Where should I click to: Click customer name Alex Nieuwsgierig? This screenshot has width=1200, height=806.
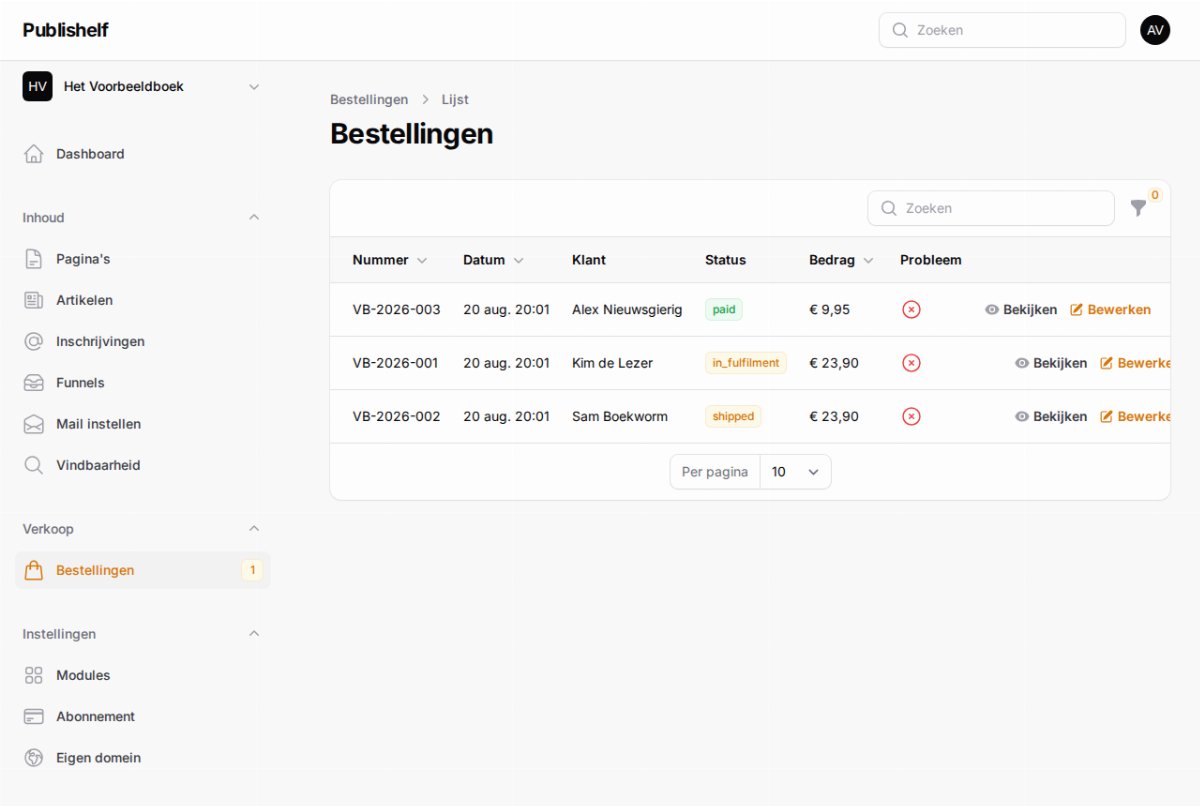coord(627,310)
